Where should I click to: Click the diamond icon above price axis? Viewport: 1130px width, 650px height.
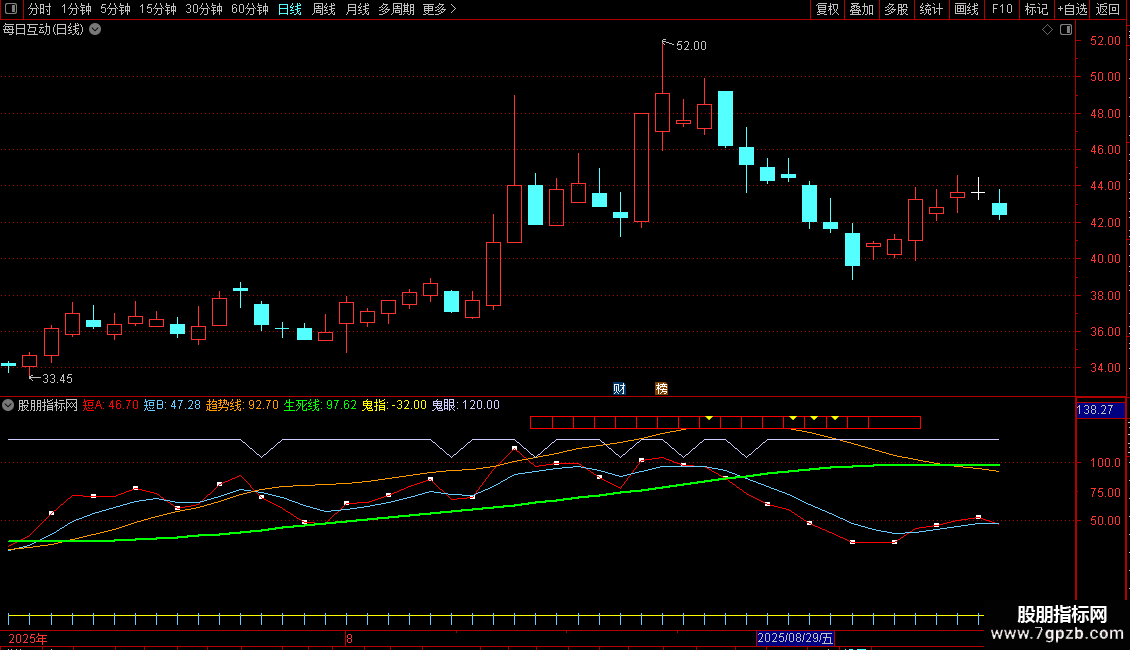point(1048,30)
